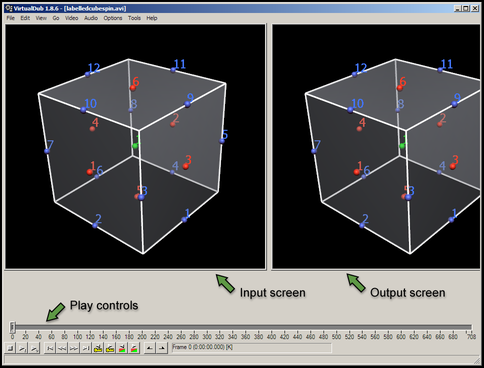Seek to next scene change
Image resolution: width=484 pixels, height=368 pixels.
[134, 348]
